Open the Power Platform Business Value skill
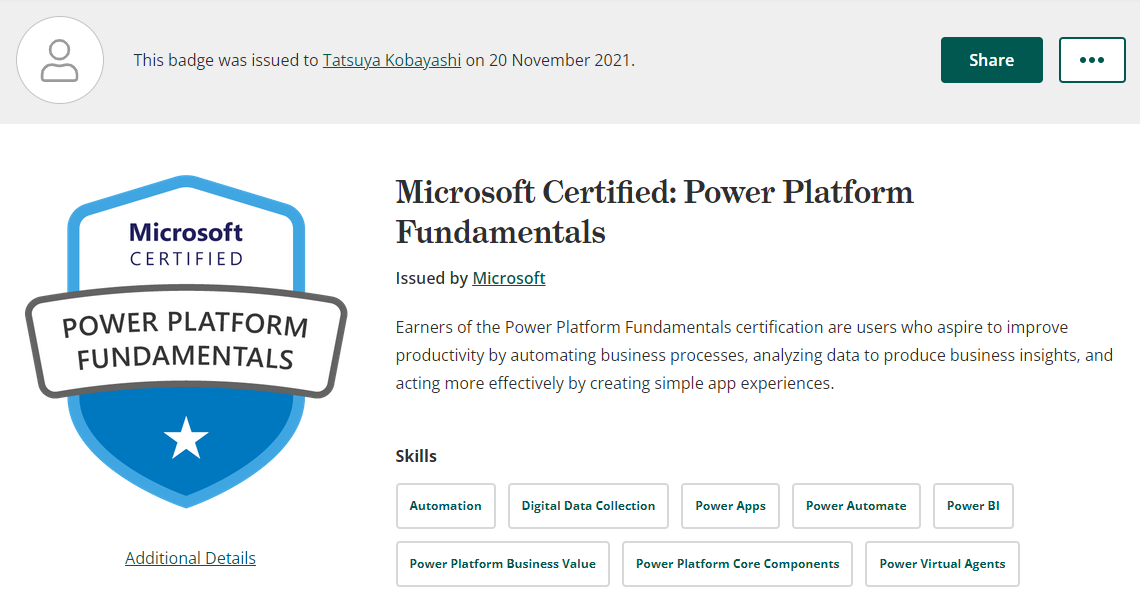 point(503,564)
